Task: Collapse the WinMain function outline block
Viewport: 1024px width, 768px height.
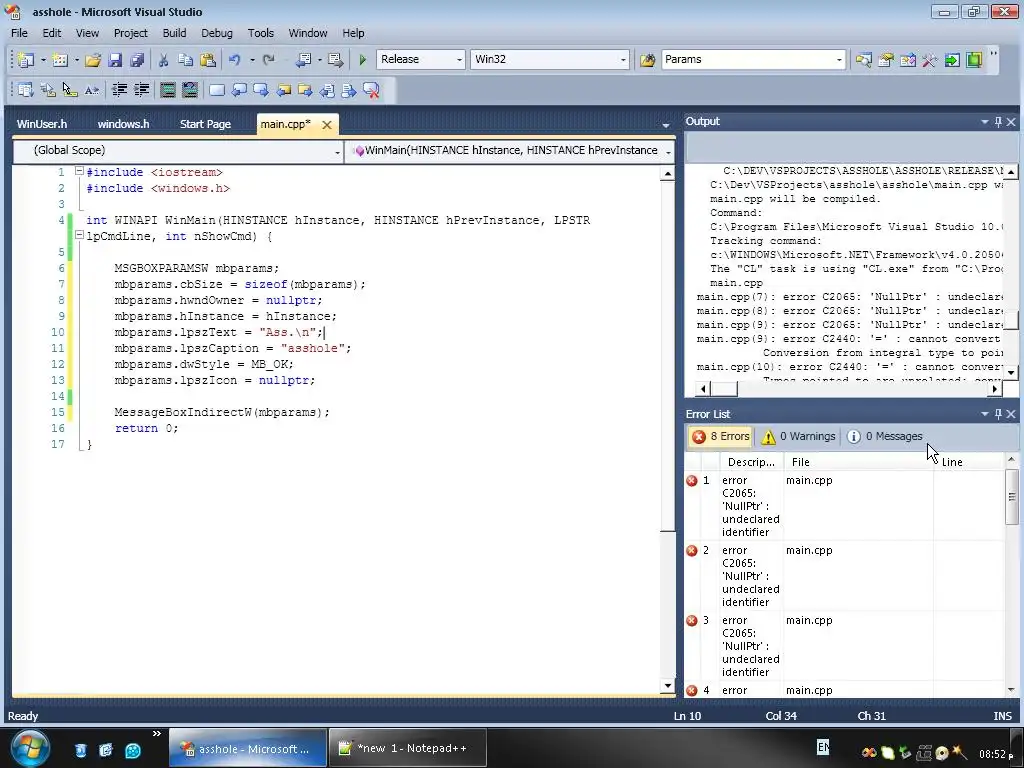Action: [x=79, y=235]
